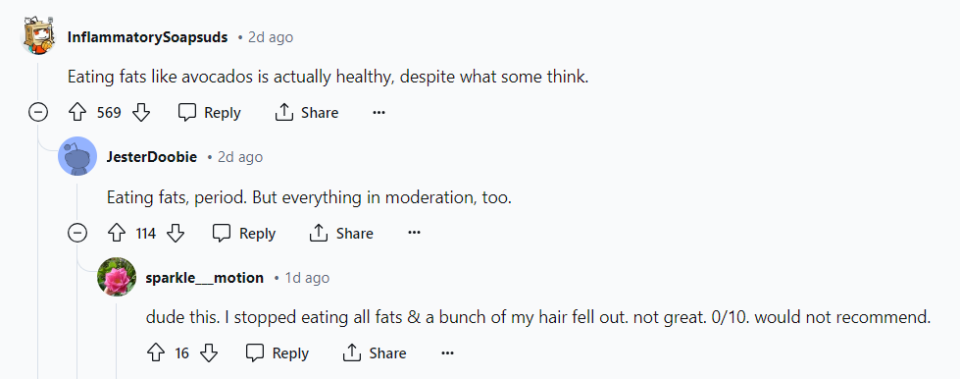Upvote JesterDoobie's moderation comment
The height and width of the screenshot is (379, 960).
pos(116,233)
